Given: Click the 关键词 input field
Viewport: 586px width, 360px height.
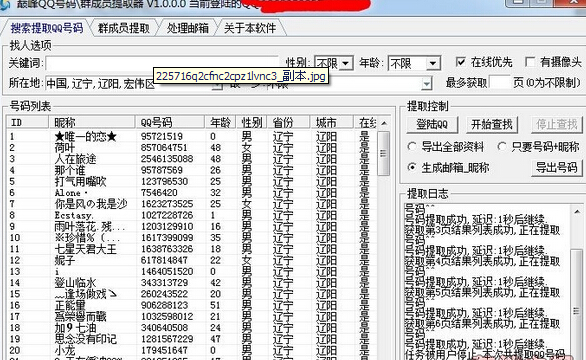Looking at the screenshot, I should 162,63.
